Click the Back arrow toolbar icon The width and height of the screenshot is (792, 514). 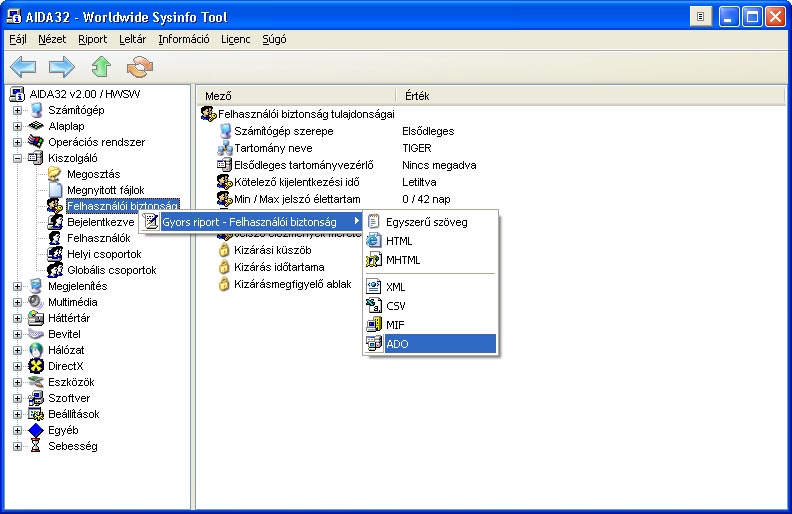[23, 67]
